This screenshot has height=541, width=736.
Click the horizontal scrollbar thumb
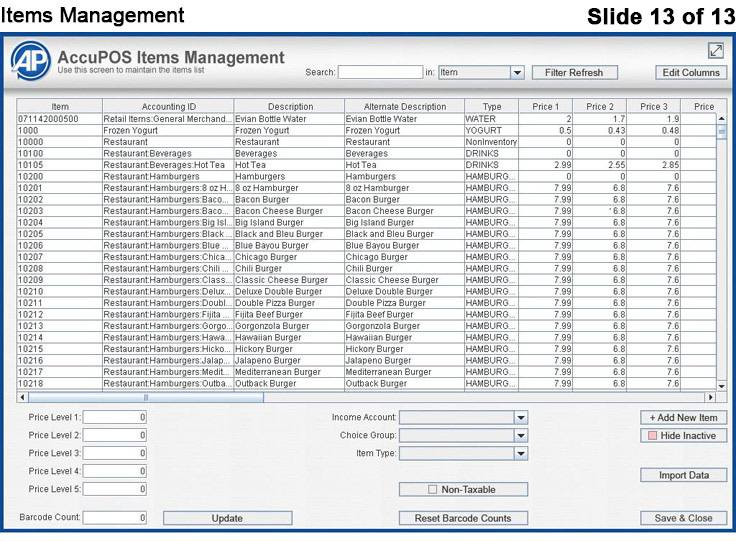tap(146, 397)
